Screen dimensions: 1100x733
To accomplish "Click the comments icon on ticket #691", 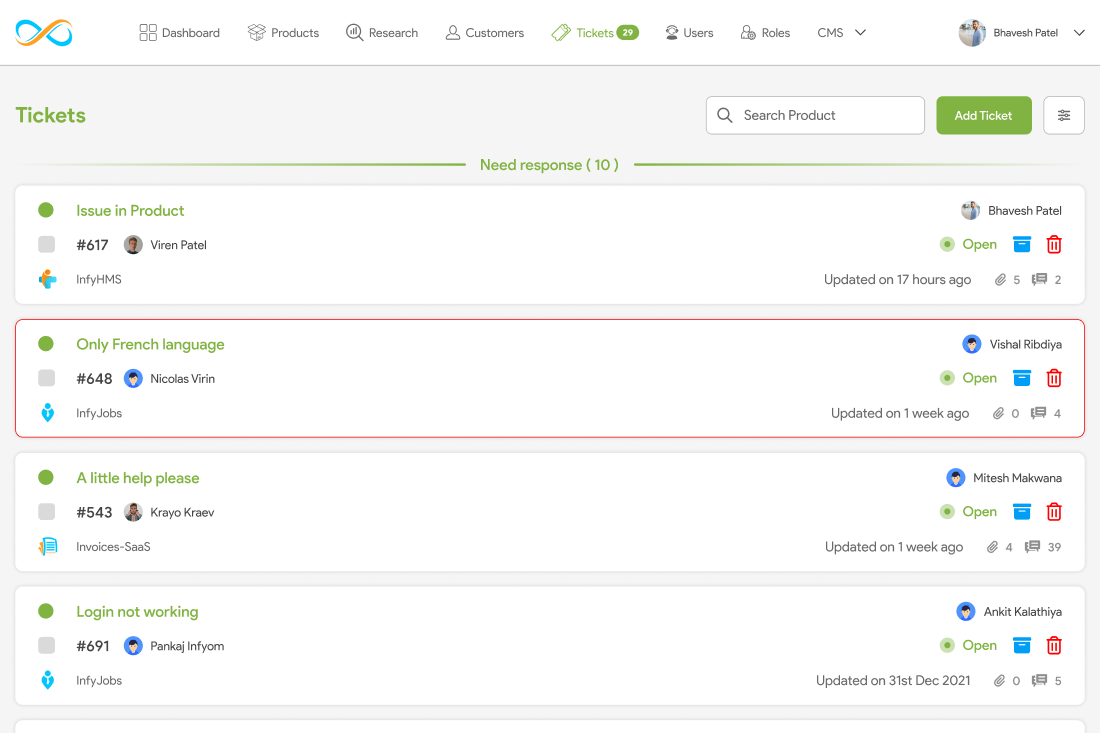I will coord(1039,680).
